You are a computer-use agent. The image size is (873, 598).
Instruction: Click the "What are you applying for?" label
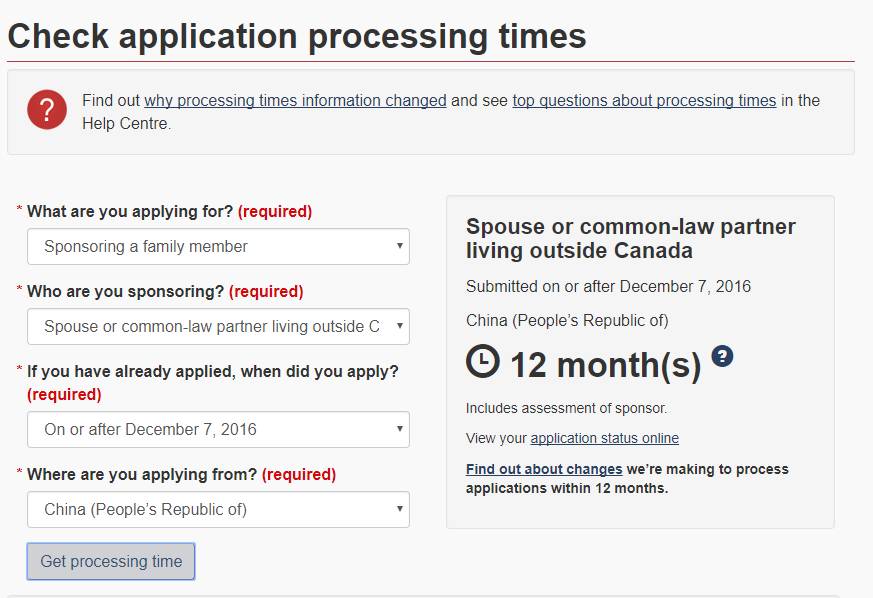pos(130,212)
